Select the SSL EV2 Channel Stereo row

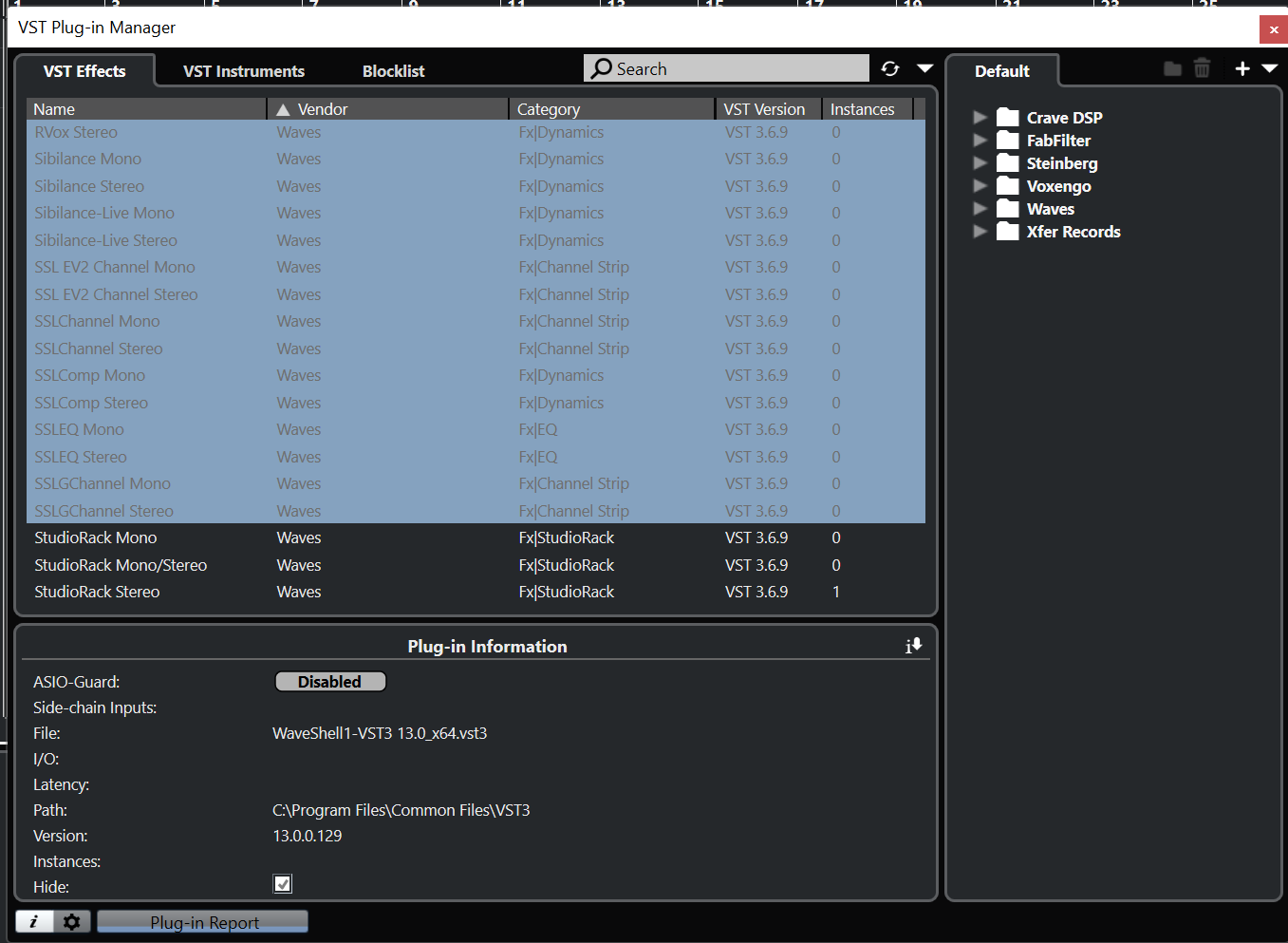pos(476,294)
